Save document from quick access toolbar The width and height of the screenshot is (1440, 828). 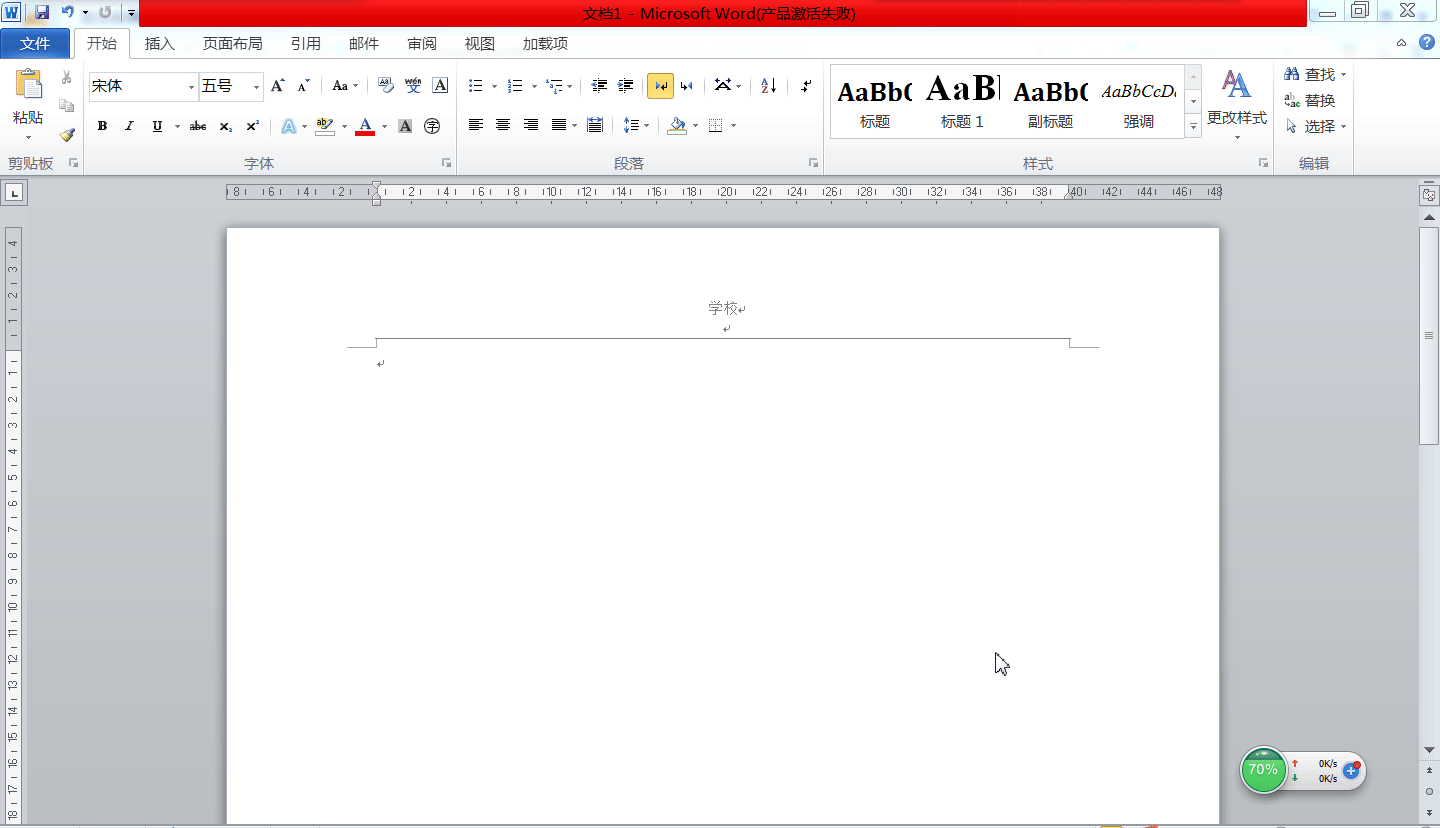pos(42,12)
